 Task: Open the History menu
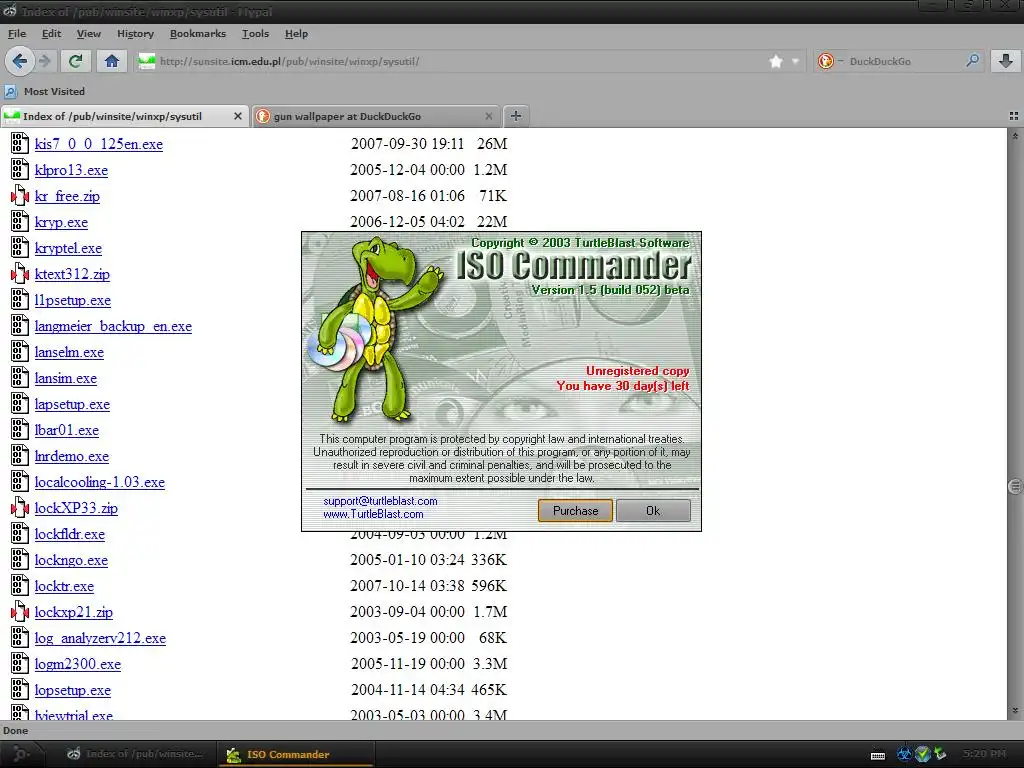point(135,33)
